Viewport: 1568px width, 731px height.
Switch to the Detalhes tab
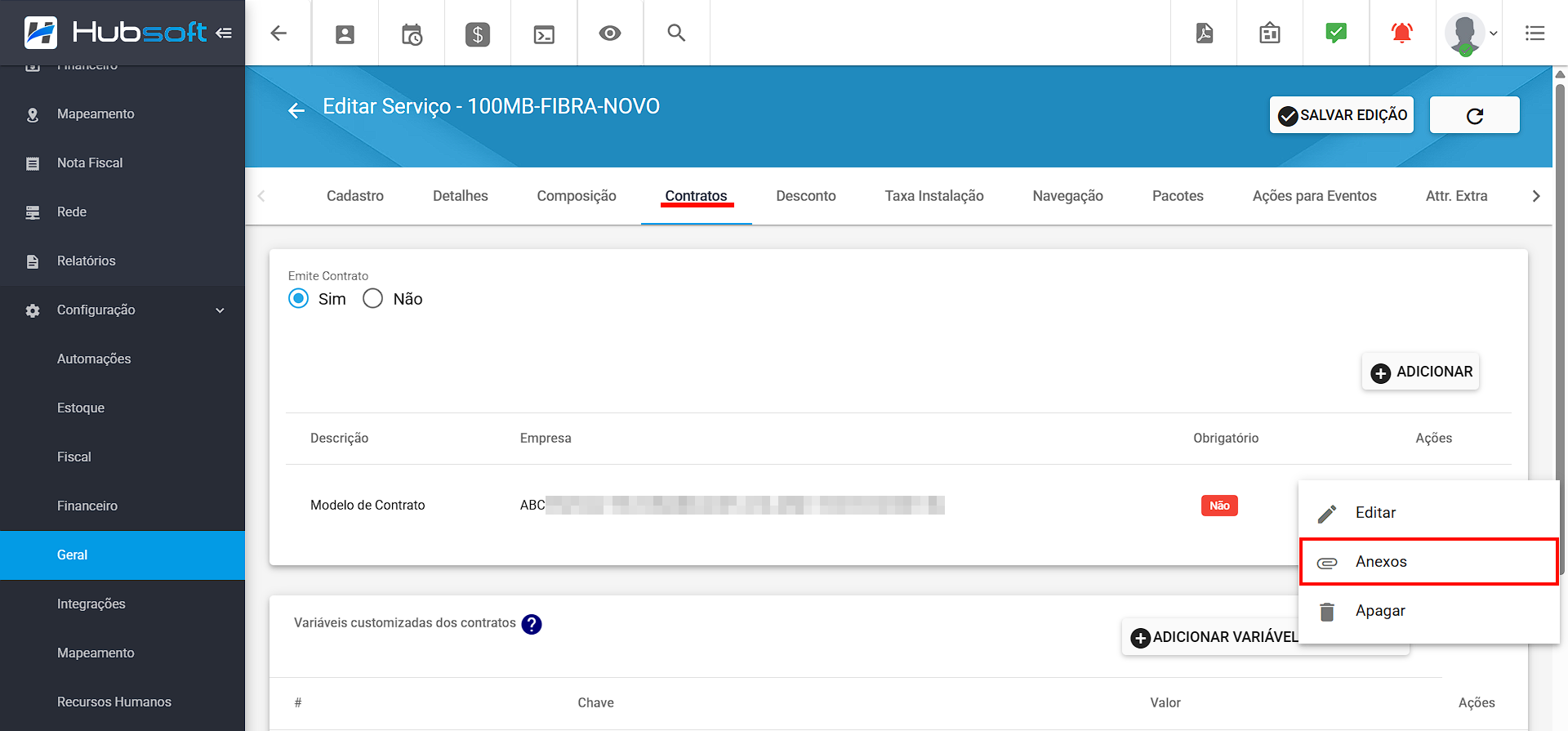click(461, 196)
